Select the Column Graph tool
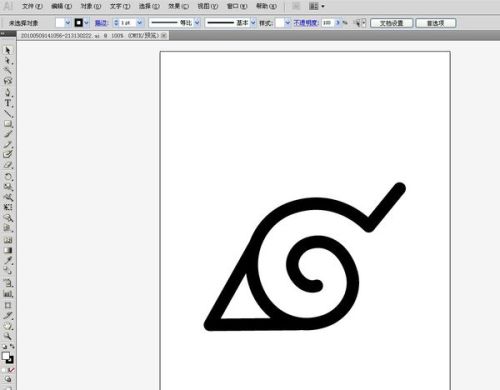Image resolution: width=500 pixels, height=390 pixels. tap(8, 294)
